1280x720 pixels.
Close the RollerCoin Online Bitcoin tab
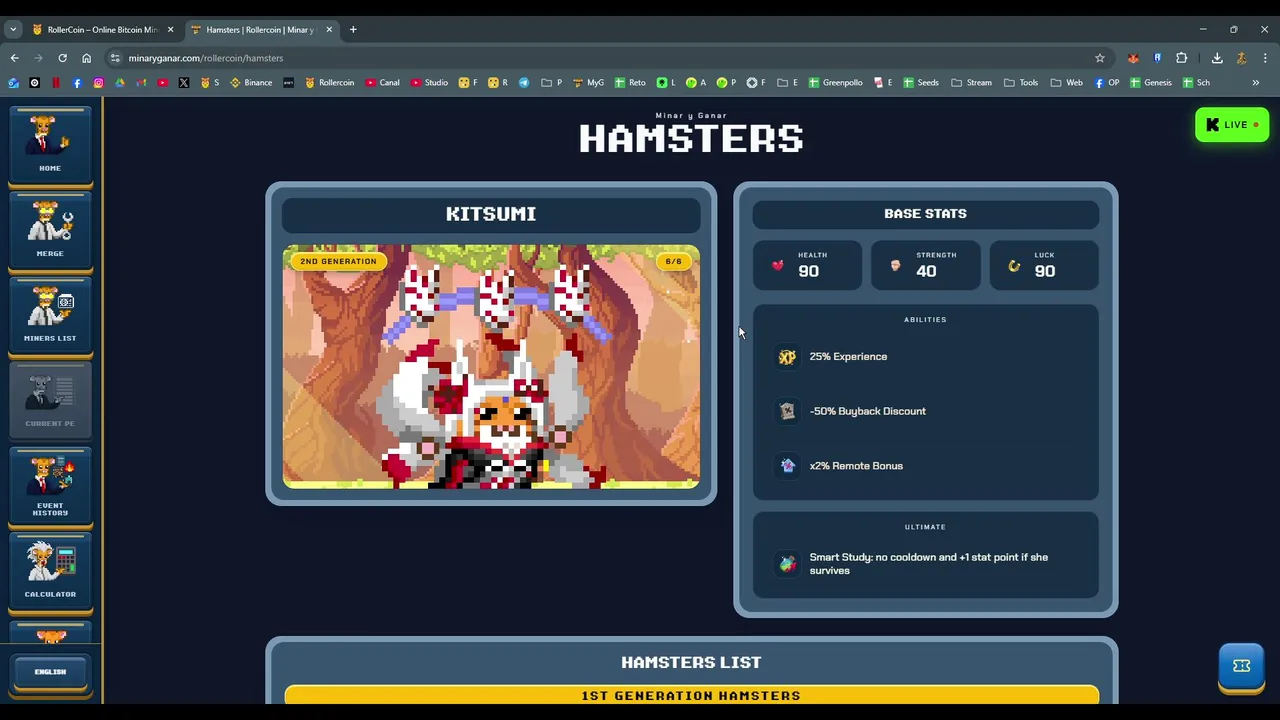coord(170,29)
